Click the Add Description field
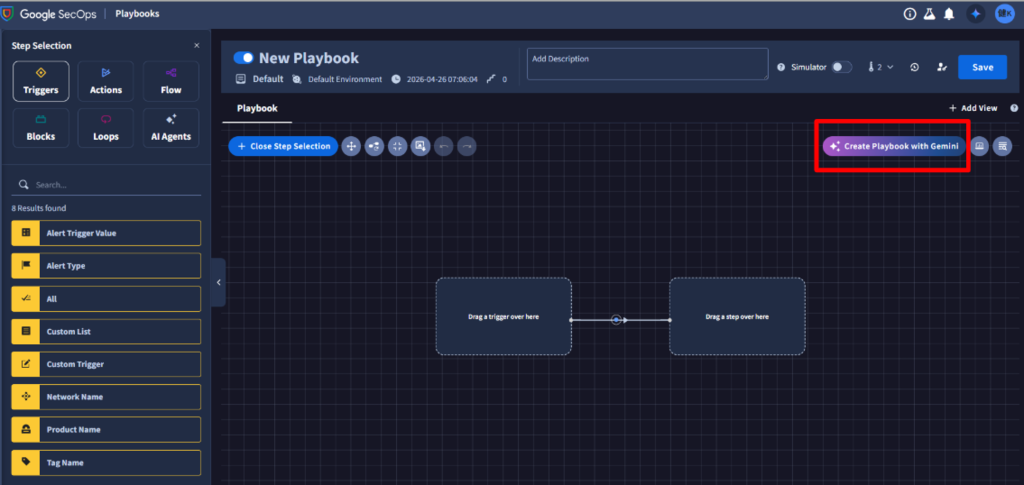The height and width of the screenshot is (485, 1024). point(647,64)
